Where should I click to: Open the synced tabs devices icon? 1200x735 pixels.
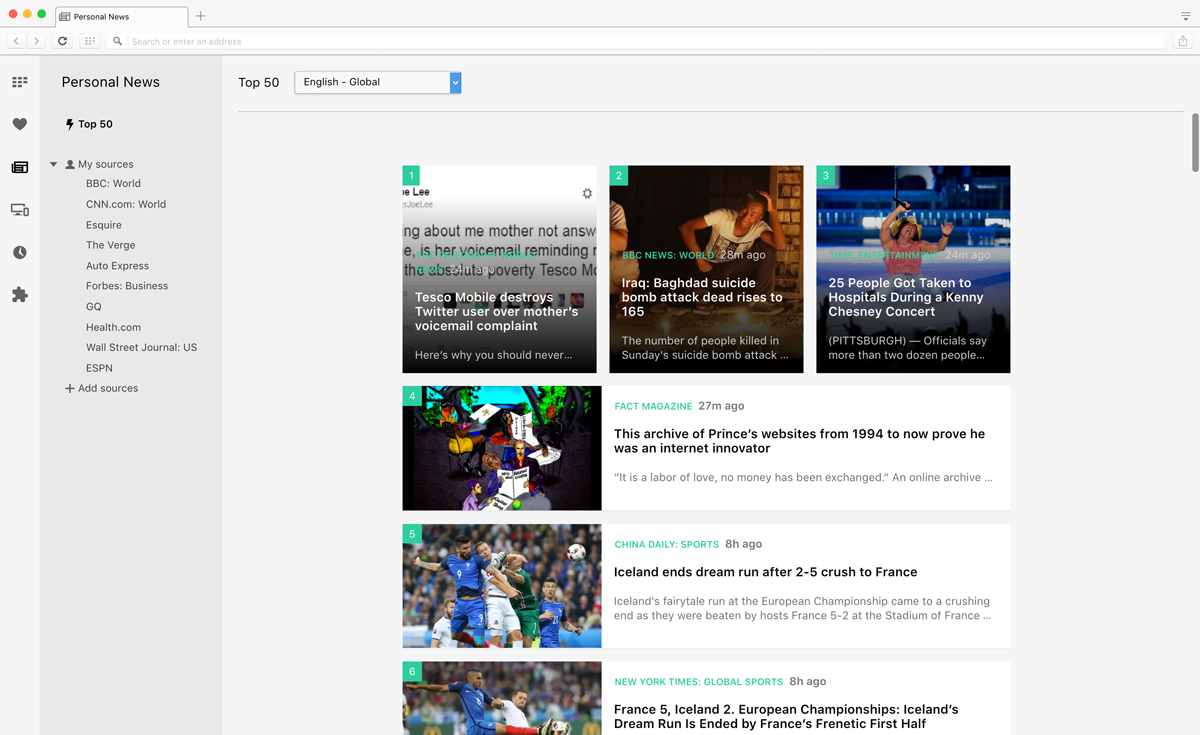click(x=20, y=210)
